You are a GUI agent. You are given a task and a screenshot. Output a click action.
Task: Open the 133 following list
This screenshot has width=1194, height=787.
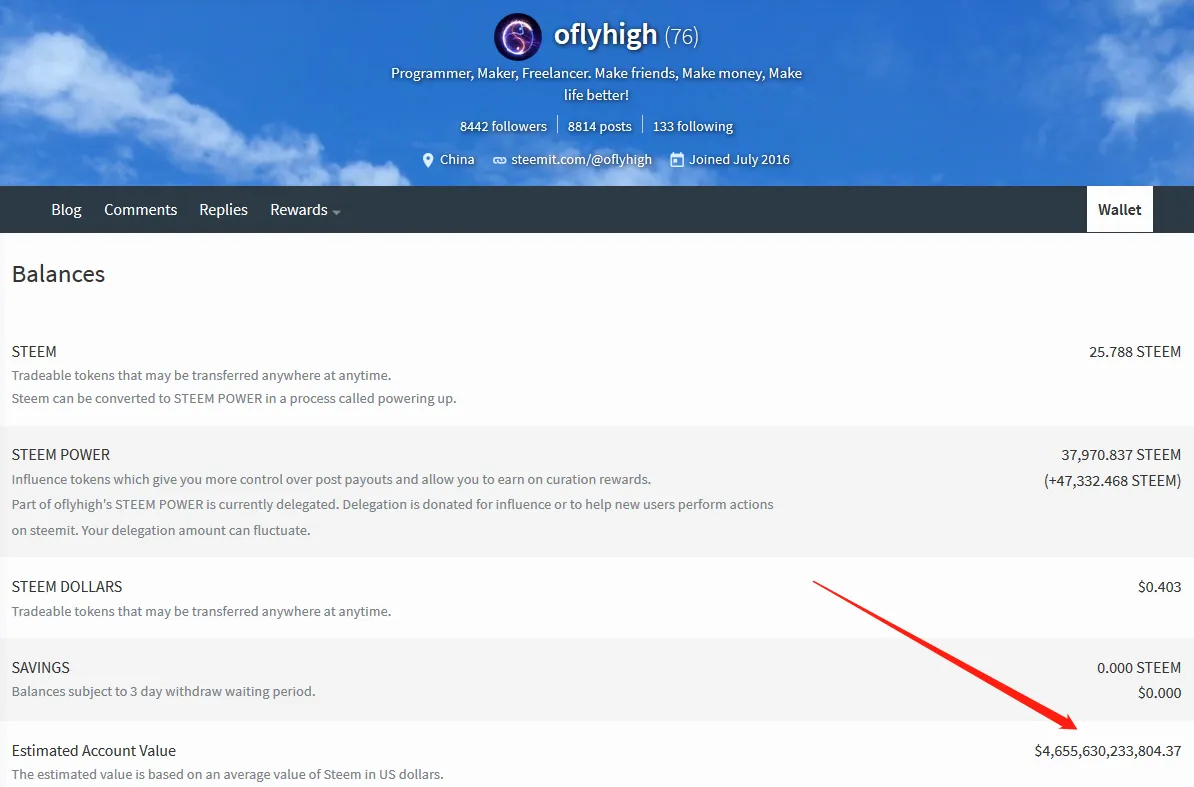(693, 126)
